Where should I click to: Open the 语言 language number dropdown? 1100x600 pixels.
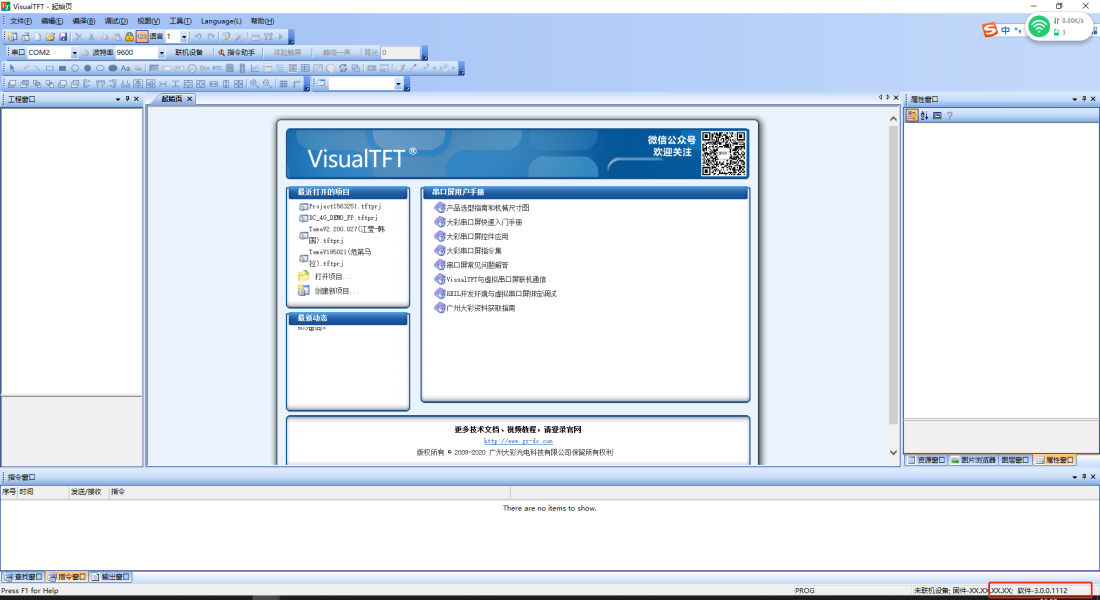[182, 37]
